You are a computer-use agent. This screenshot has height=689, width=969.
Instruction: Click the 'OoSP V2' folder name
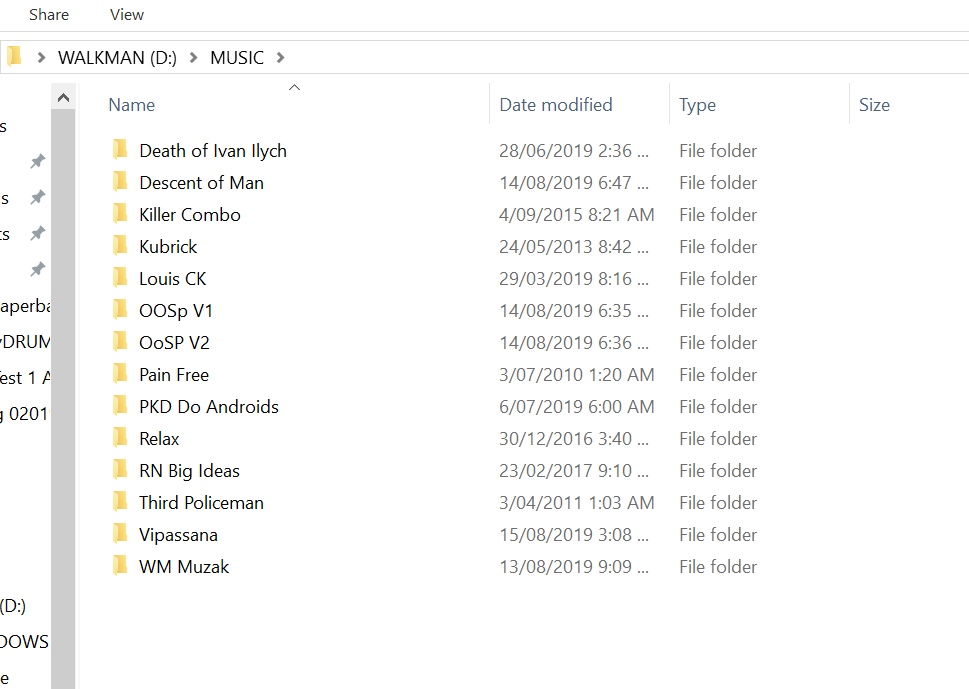click(174, 343)
